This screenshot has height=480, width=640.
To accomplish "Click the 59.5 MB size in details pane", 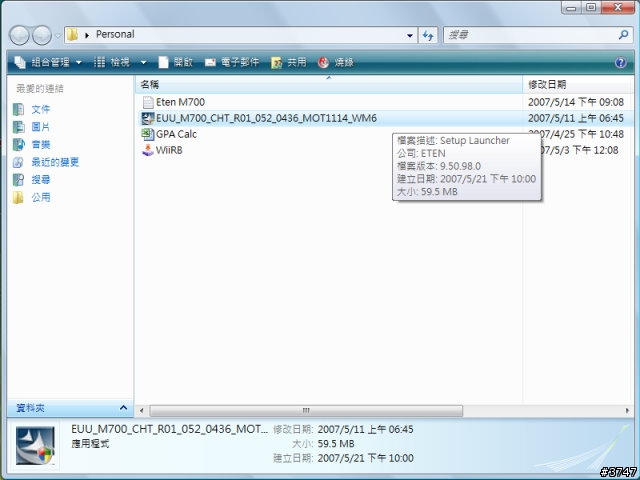I will tap(336, 444).
